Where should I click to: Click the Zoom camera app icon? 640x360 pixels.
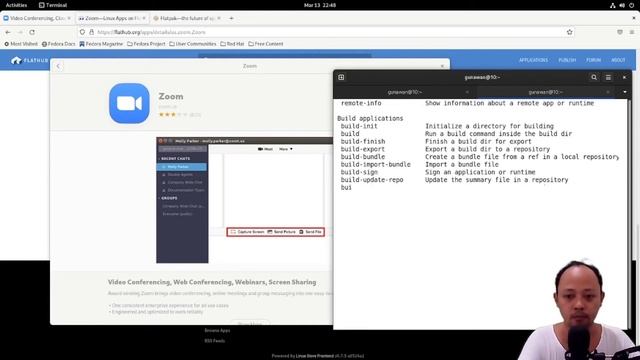coord(129,103)
